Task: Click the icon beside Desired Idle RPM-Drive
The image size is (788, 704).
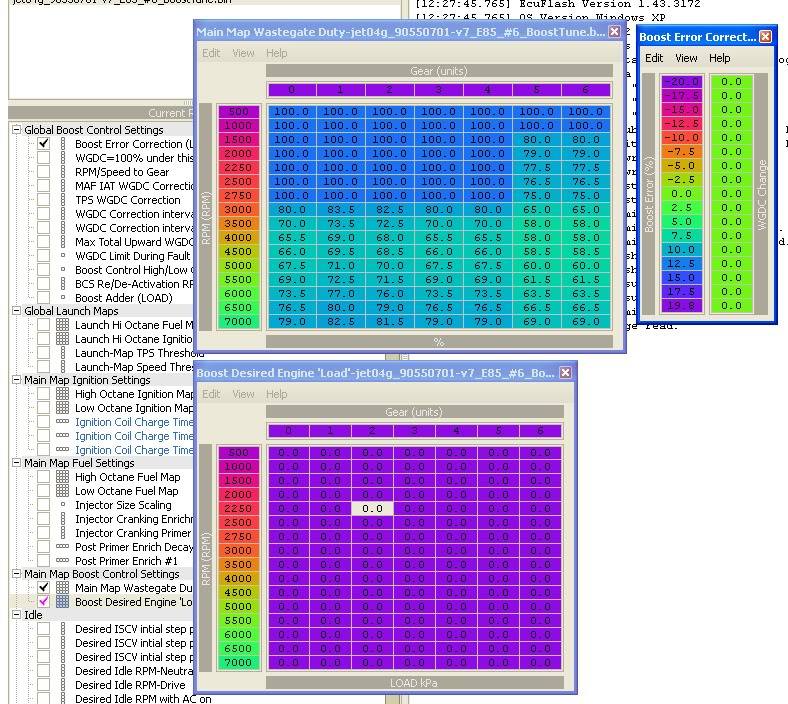Action: pos(62,685)
